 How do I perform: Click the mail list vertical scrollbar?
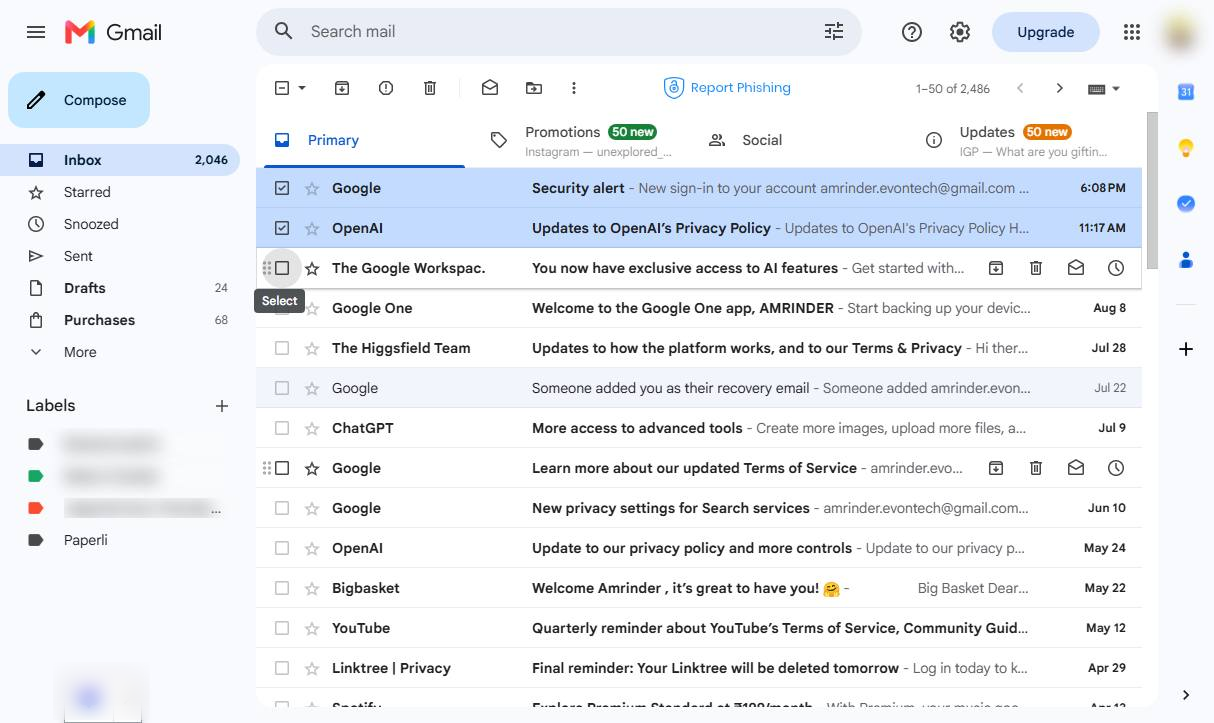[x=1152, y=190]
